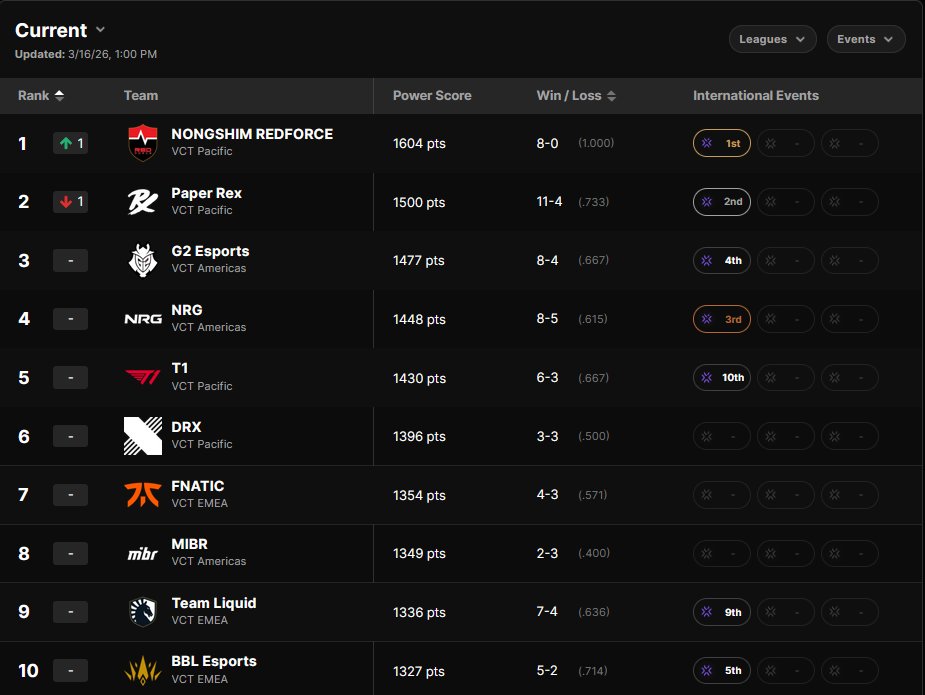
Task: Click the G2 Esports samurai logo
Action: [x=143, y=260]
